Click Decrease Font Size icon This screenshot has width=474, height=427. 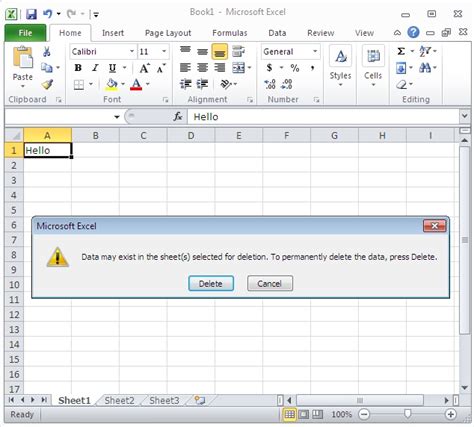(161, 68)
